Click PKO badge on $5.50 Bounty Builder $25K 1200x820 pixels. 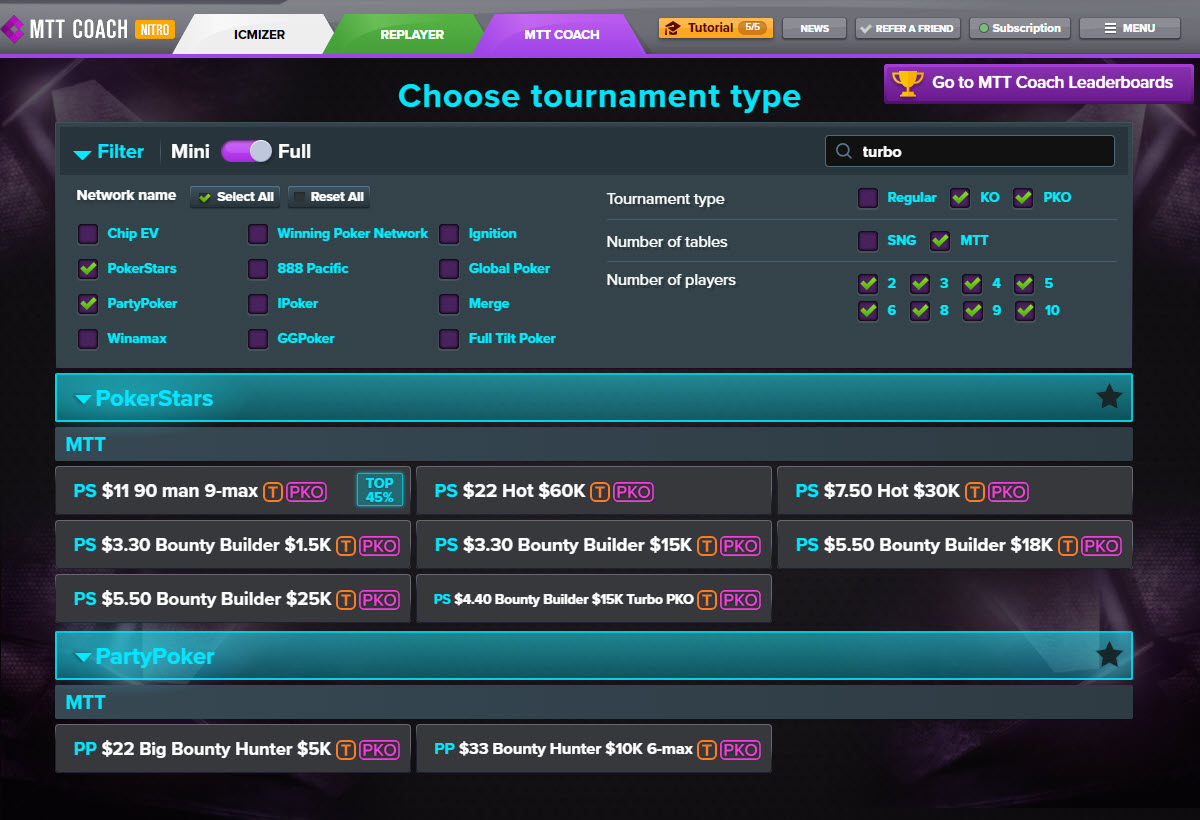(379, 599)
